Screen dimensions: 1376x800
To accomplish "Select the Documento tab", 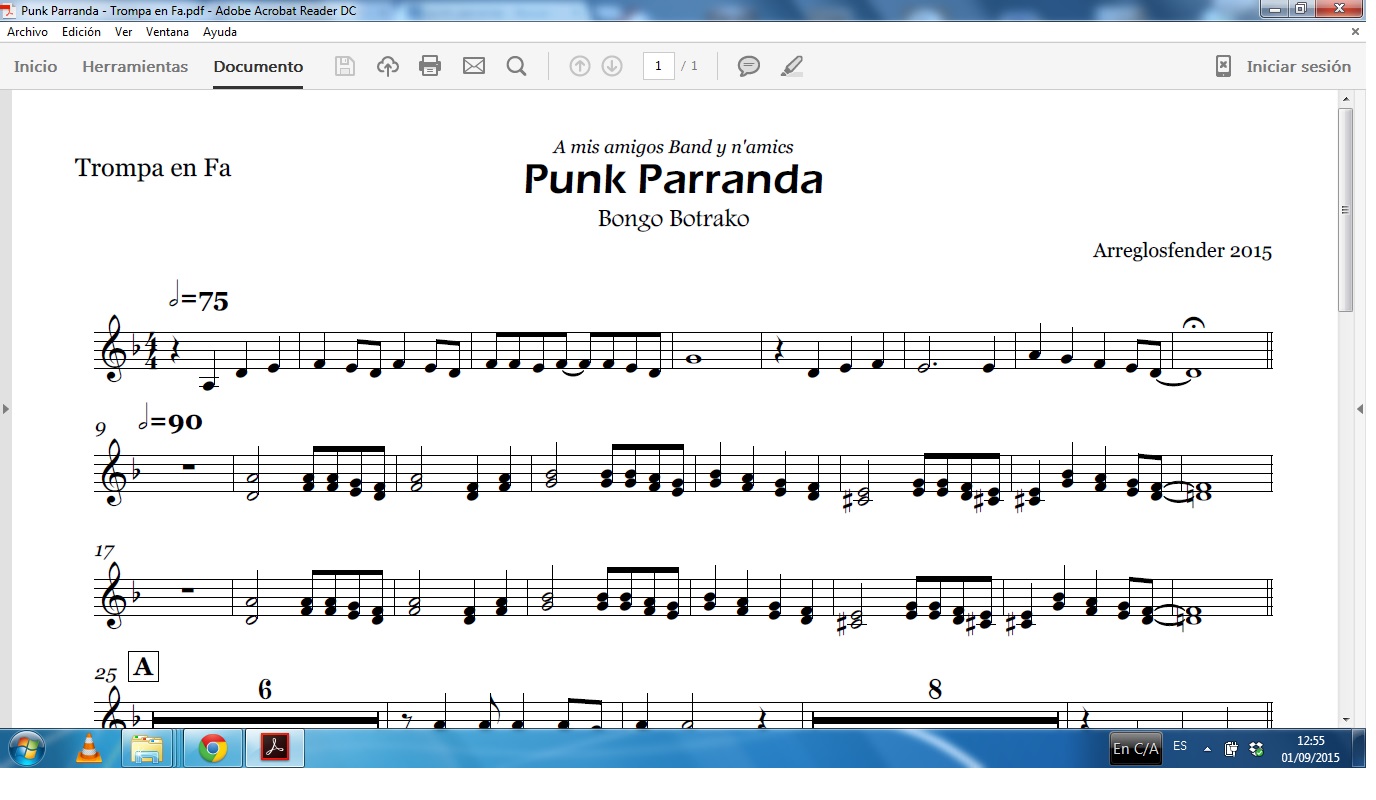I will (258, 67).
